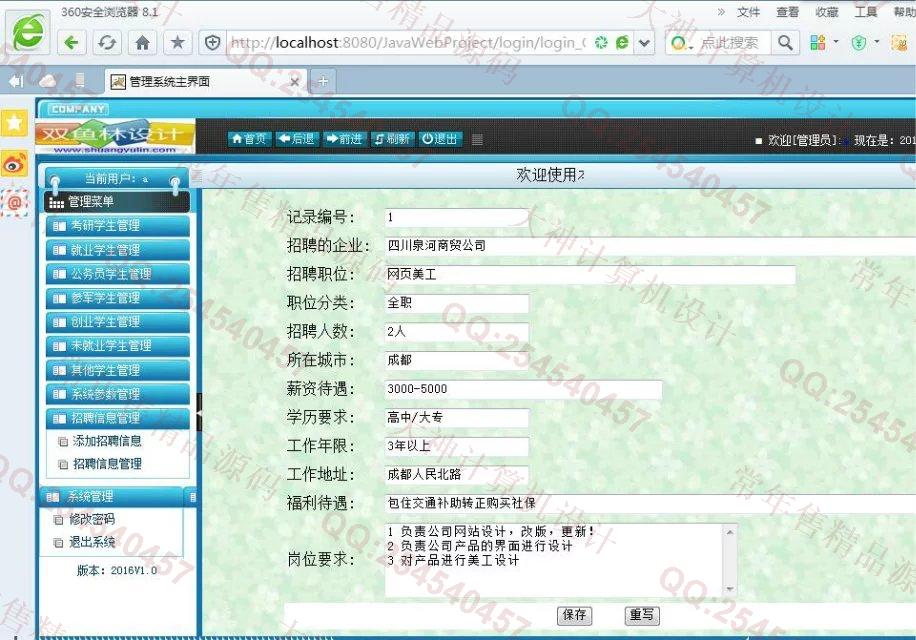Expand the 就业学生管理 menu section
Screen dimensions: 916x640
tap(117, 250)
